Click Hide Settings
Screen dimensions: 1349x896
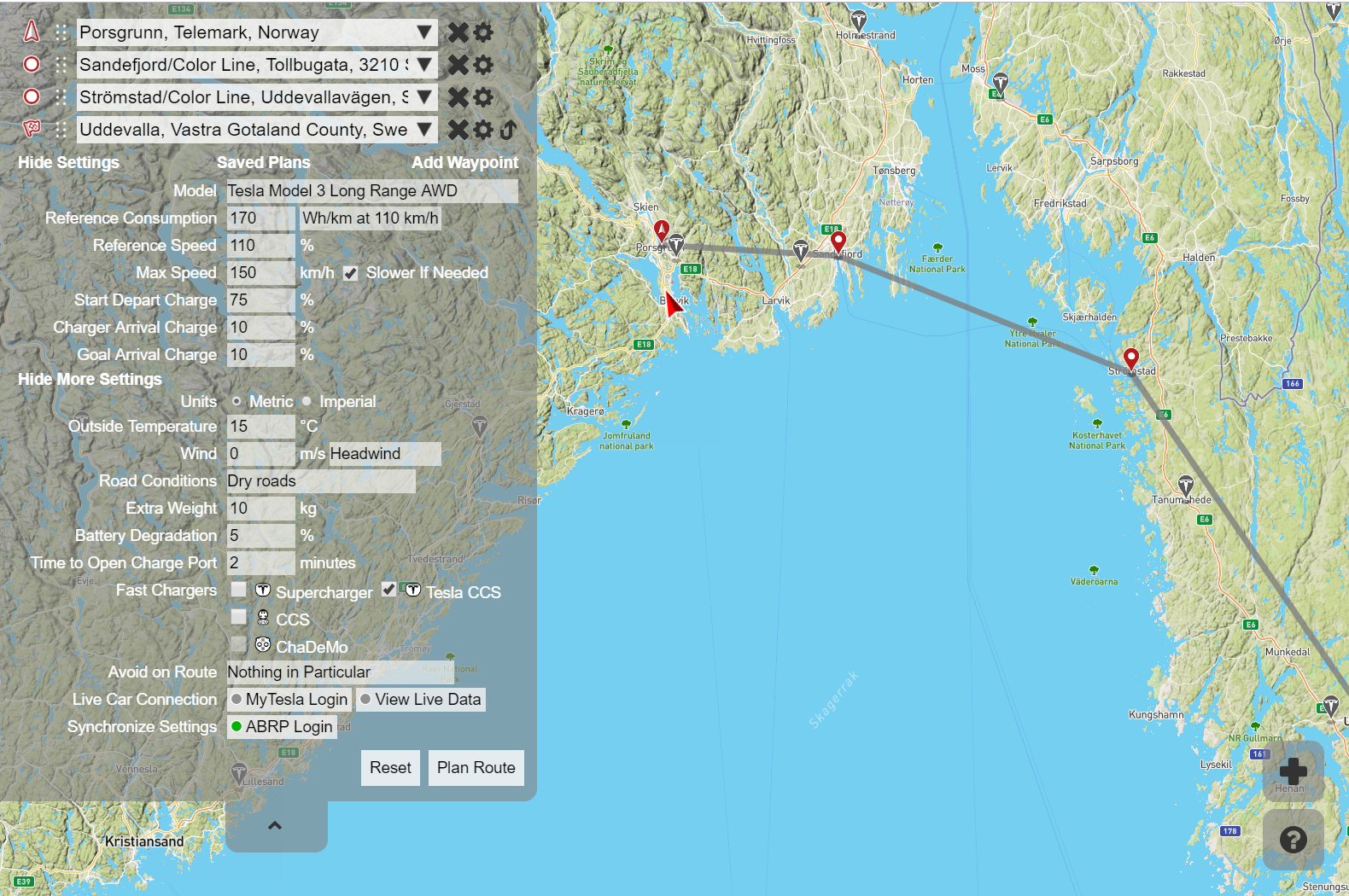[68, 162]
